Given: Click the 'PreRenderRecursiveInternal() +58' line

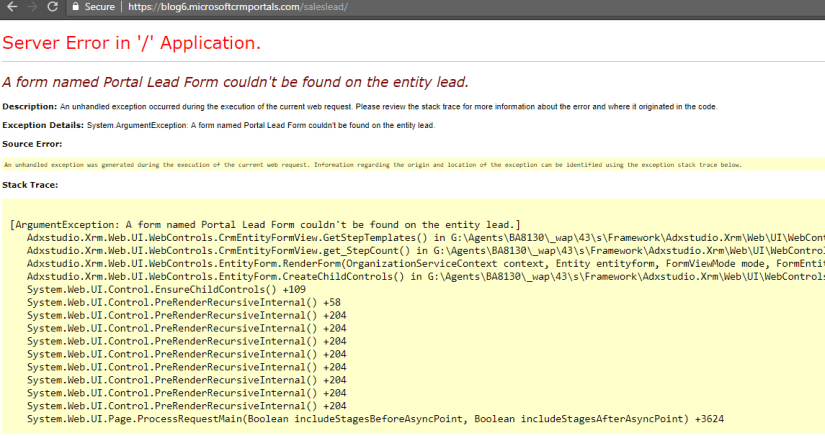Looking at the screenshot, I should (x=184, y=303).
